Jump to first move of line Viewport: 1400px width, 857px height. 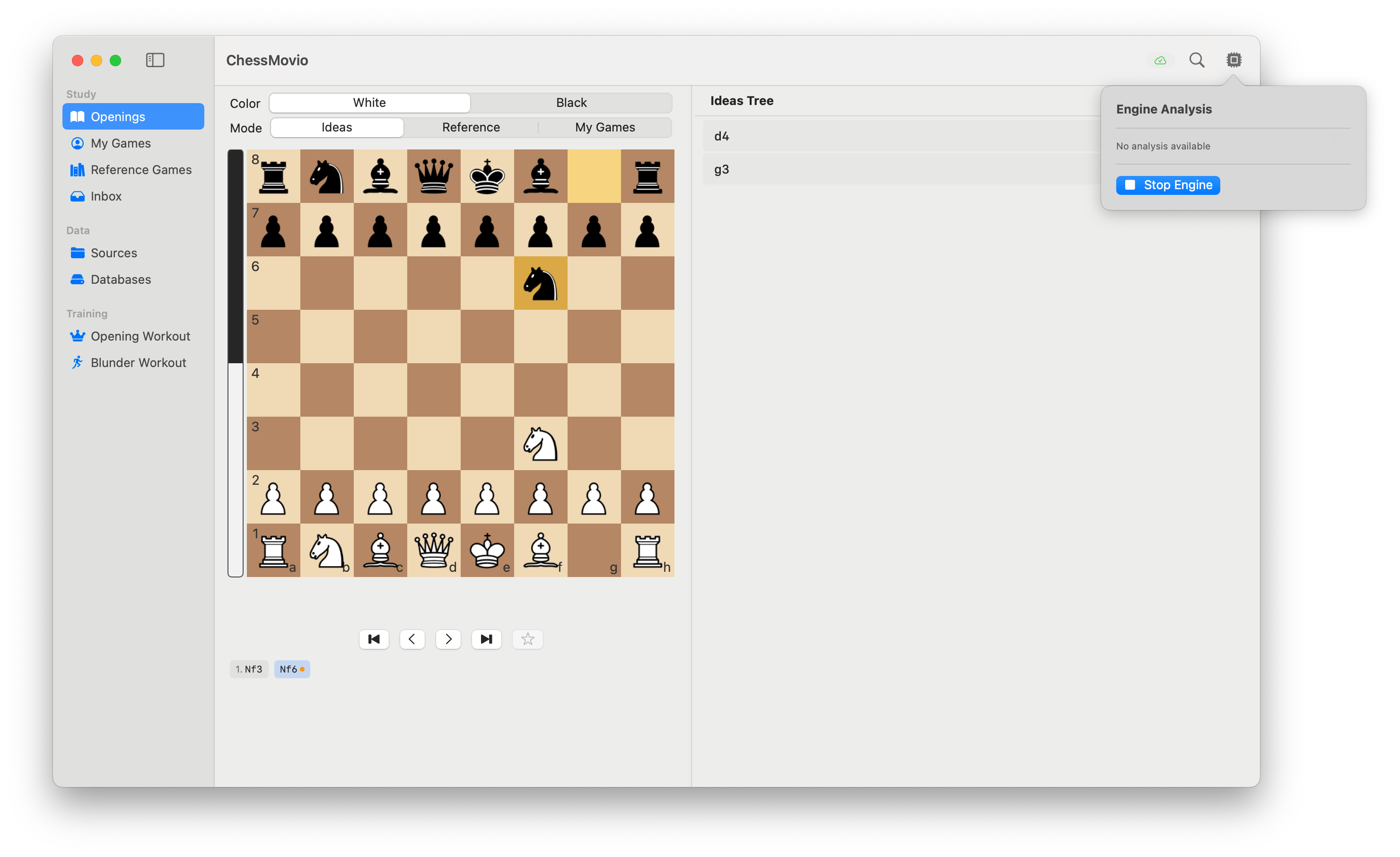coord(374,639)
